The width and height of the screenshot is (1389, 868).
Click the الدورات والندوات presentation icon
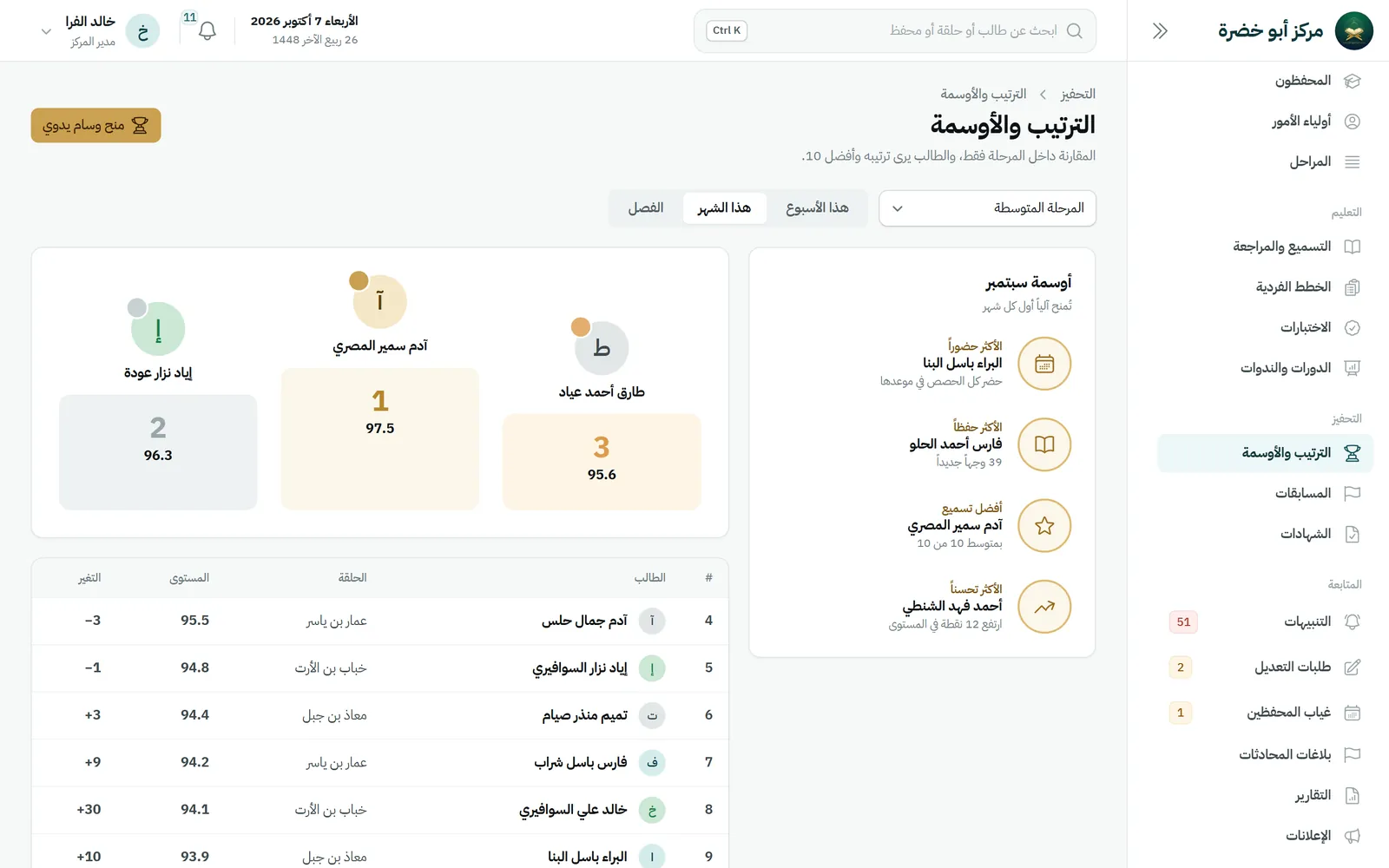[1352, 368]
